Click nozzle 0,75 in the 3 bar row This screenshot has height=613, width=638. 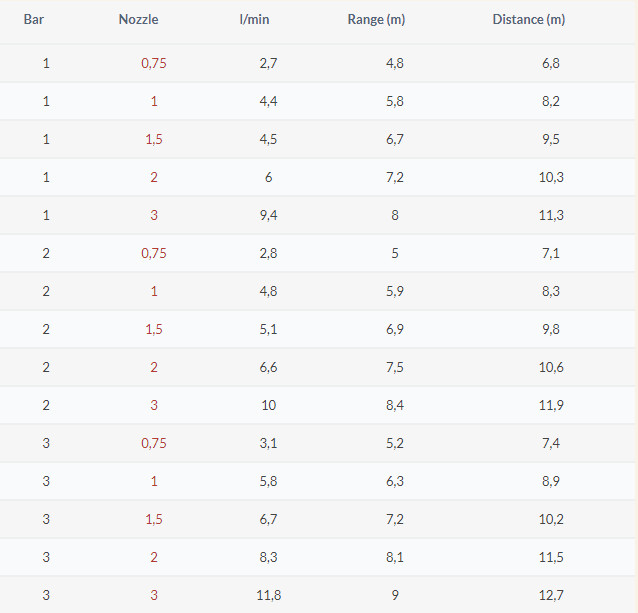pyautogui.click(x=154, y=443)
